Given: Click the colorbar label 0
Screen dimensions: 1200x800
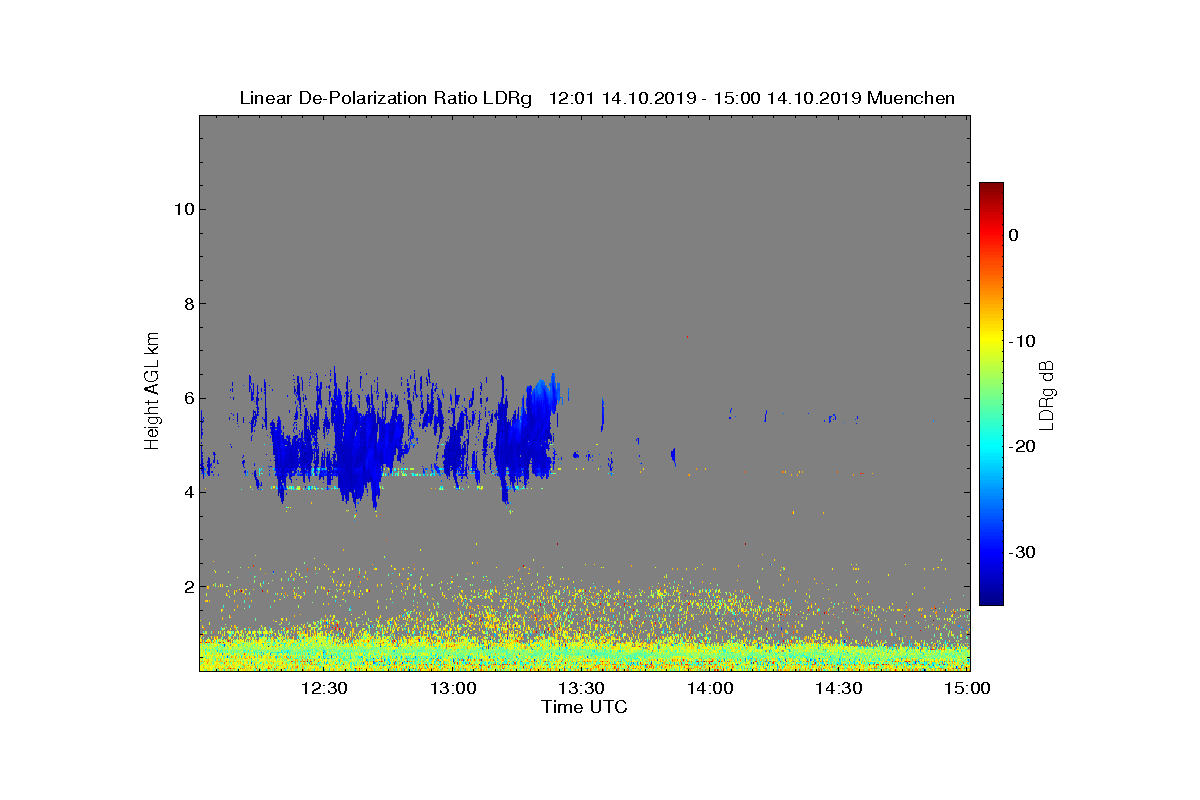Looking at the screenshot, I should [1013, 235].
